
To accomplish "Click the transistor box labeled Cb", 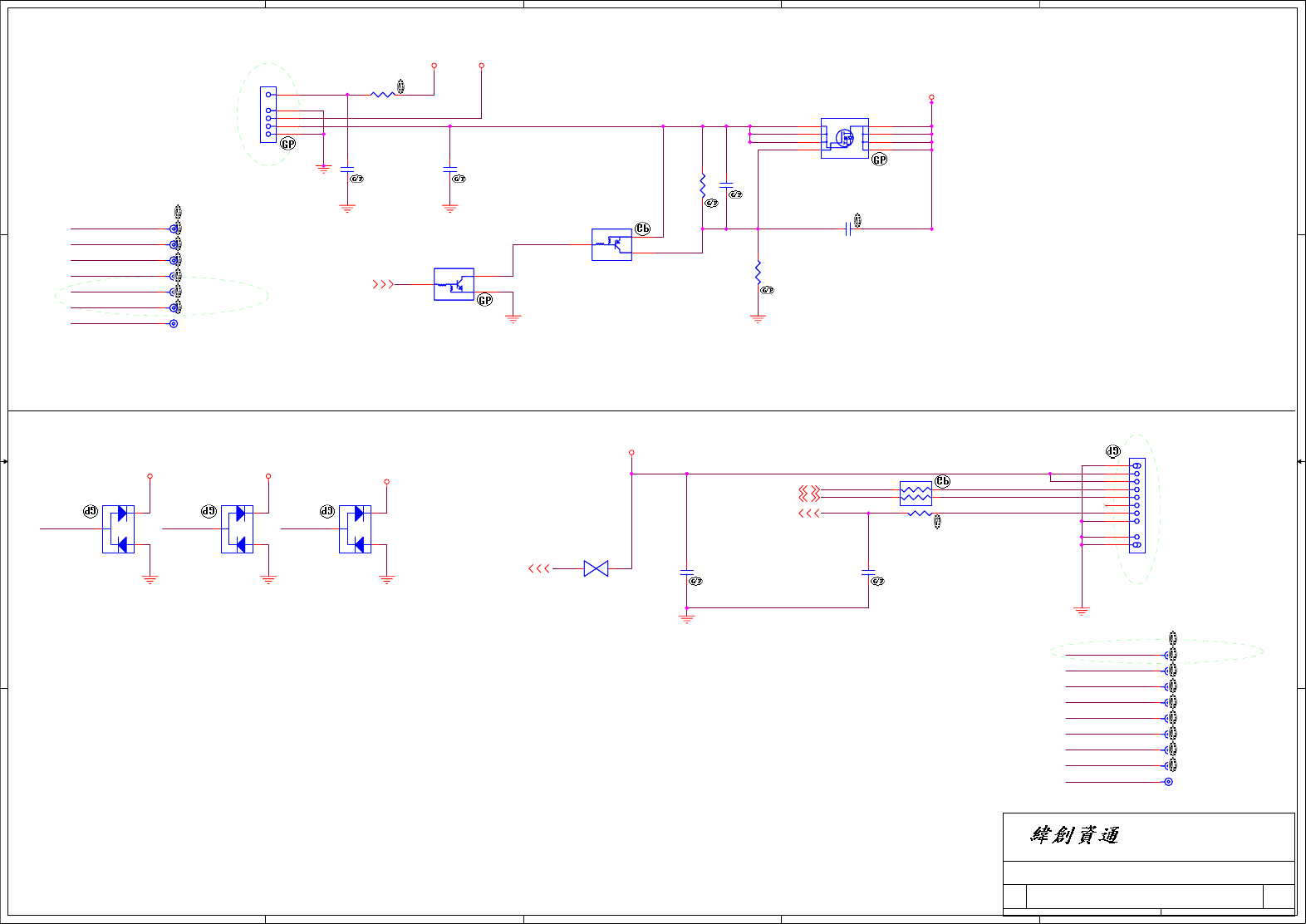I will point(611,244).
